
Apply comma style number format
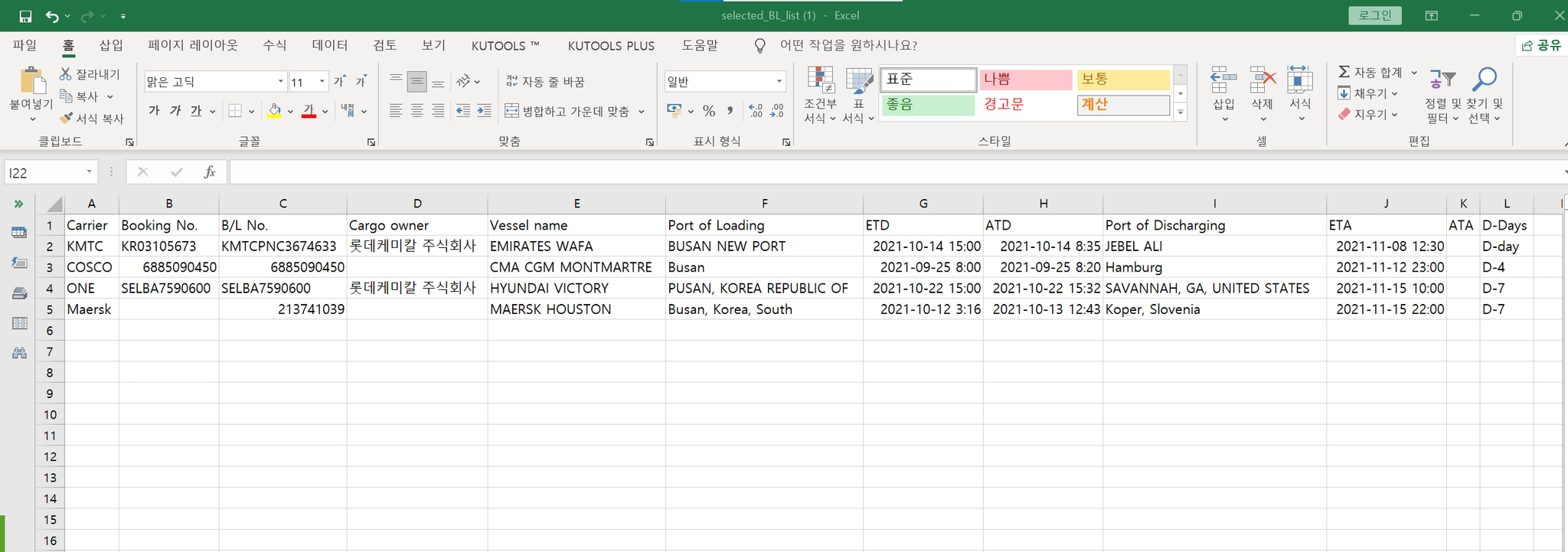730,111
